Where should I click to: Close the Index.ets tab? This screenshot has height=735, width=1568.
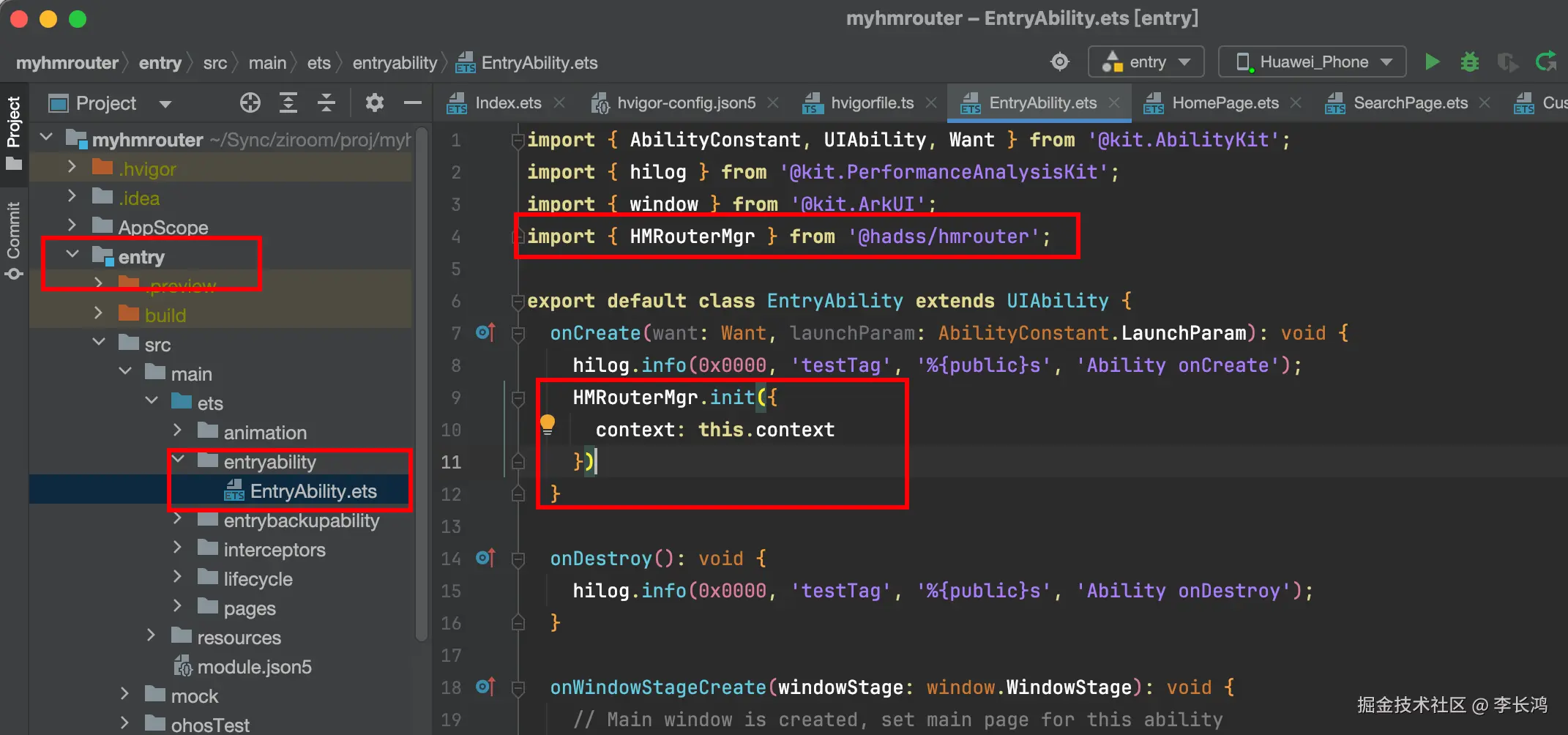pyautogui.click(x=560, y=103)
